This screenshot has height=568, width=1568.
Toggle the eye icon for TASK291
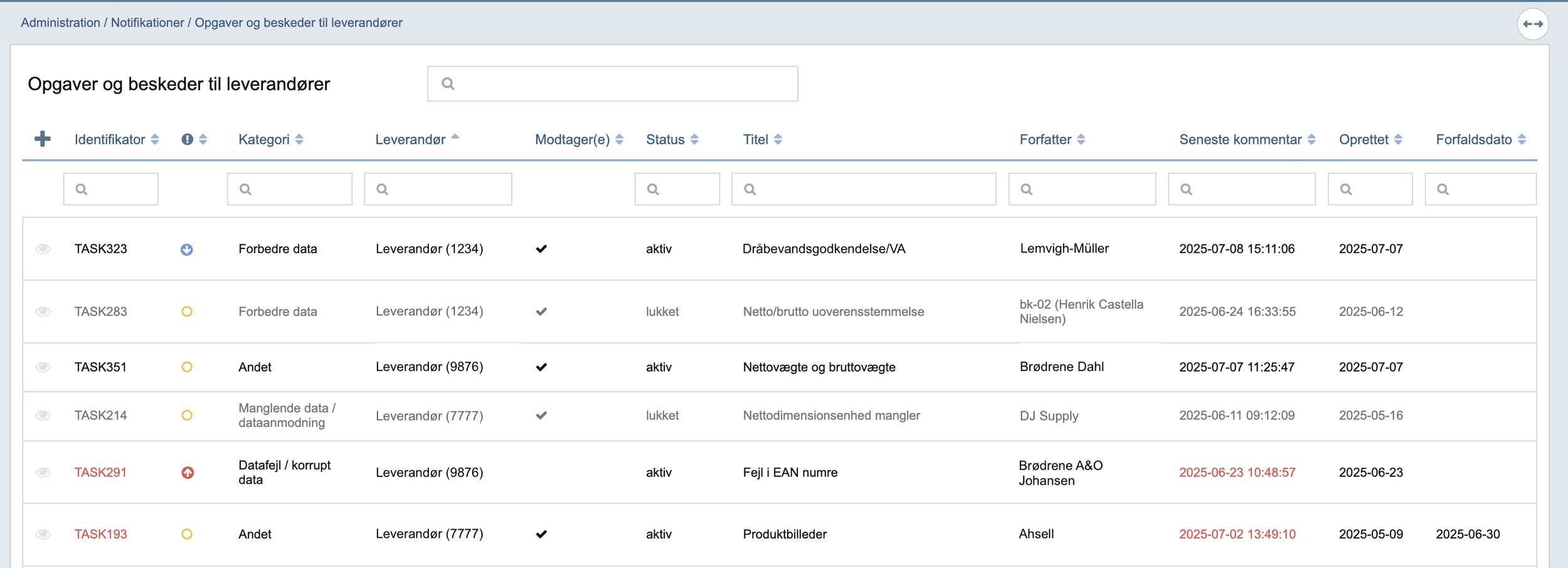[x=43, y=473]
